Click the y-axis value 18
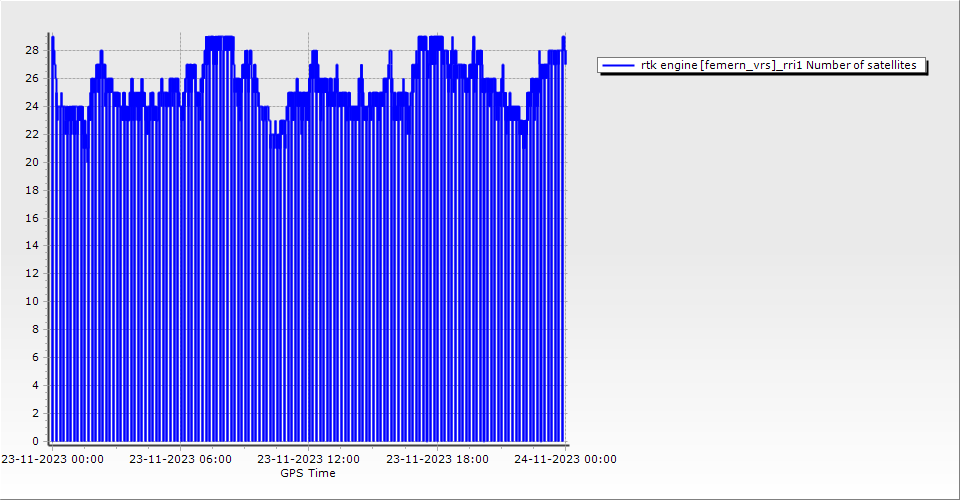Viewport: 960px width, 500px height. (x=32, y=190)
